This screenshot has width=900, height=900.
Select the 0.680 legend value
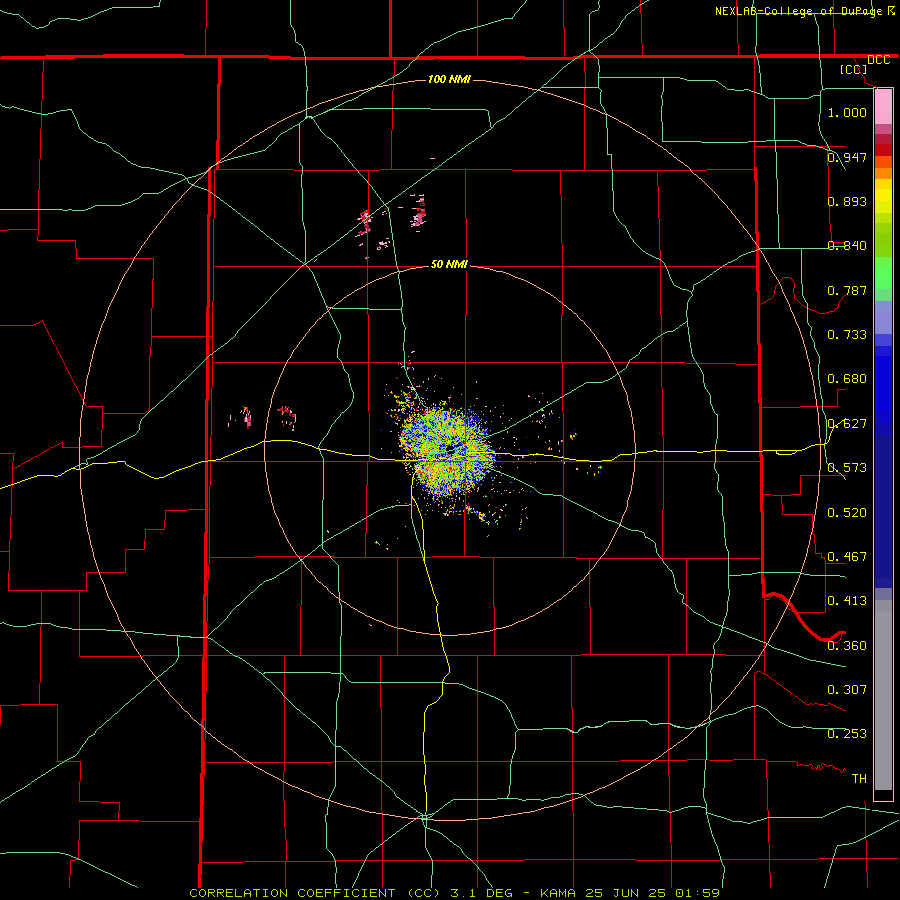click(x=847, y=379)
